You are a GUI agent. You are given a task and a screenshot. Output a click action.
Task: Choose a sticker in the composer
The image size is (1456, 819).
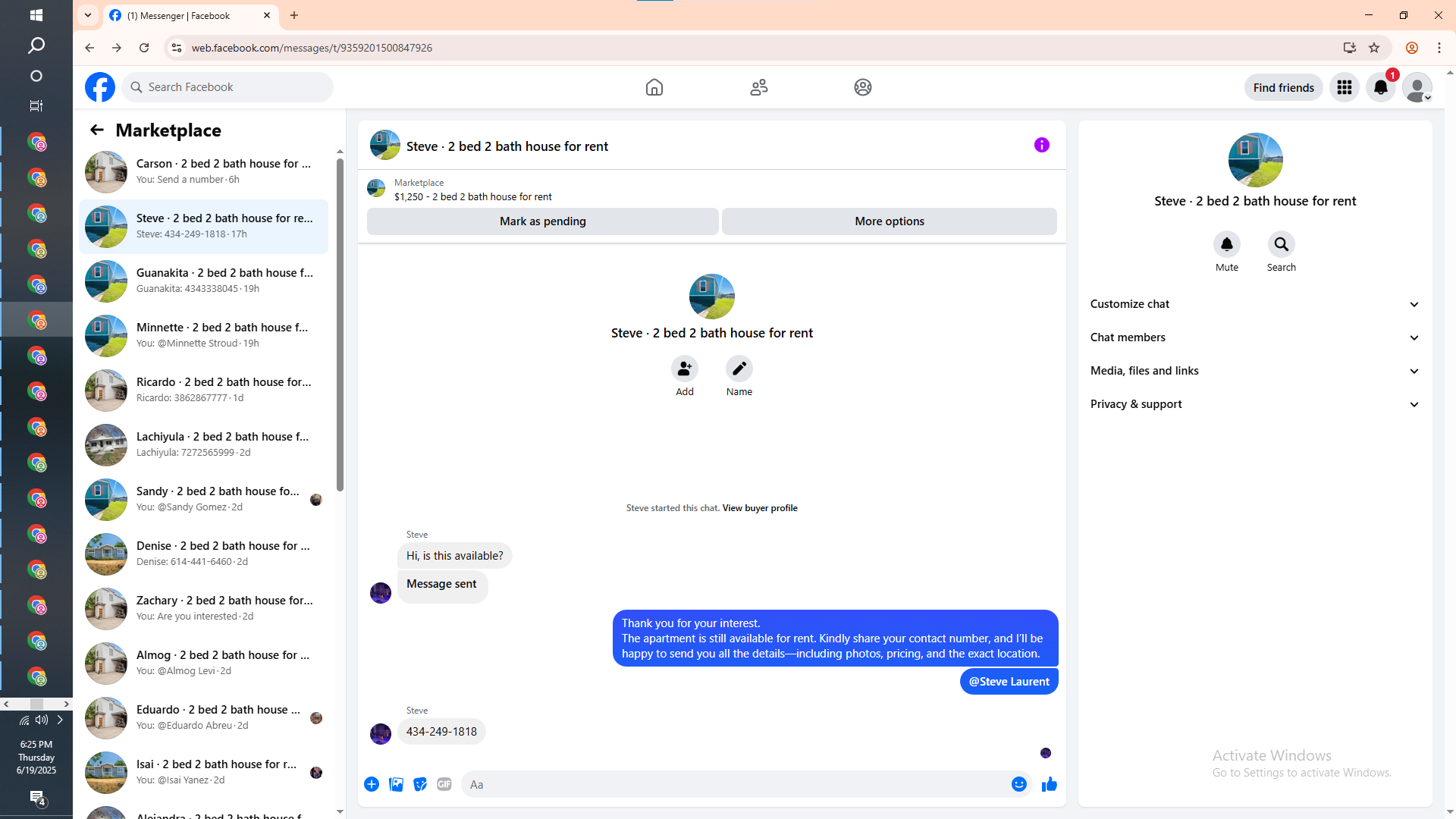[420, 784]
